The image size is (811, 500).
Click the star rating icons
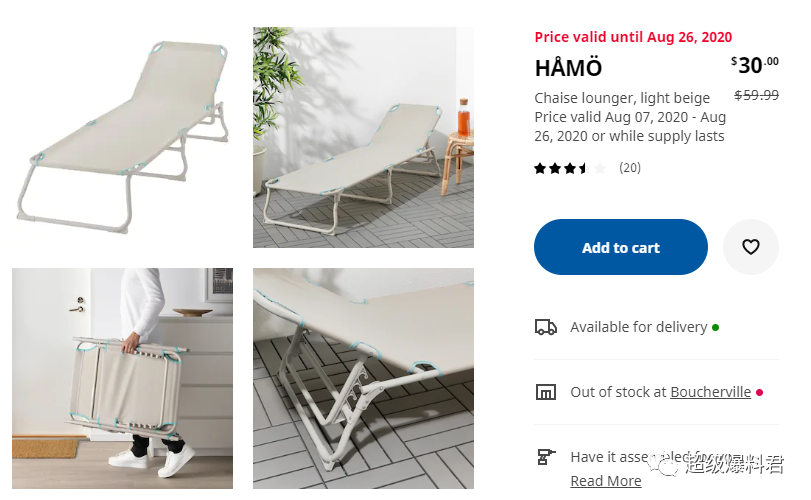pyautogui.click(x=569, y=168)
